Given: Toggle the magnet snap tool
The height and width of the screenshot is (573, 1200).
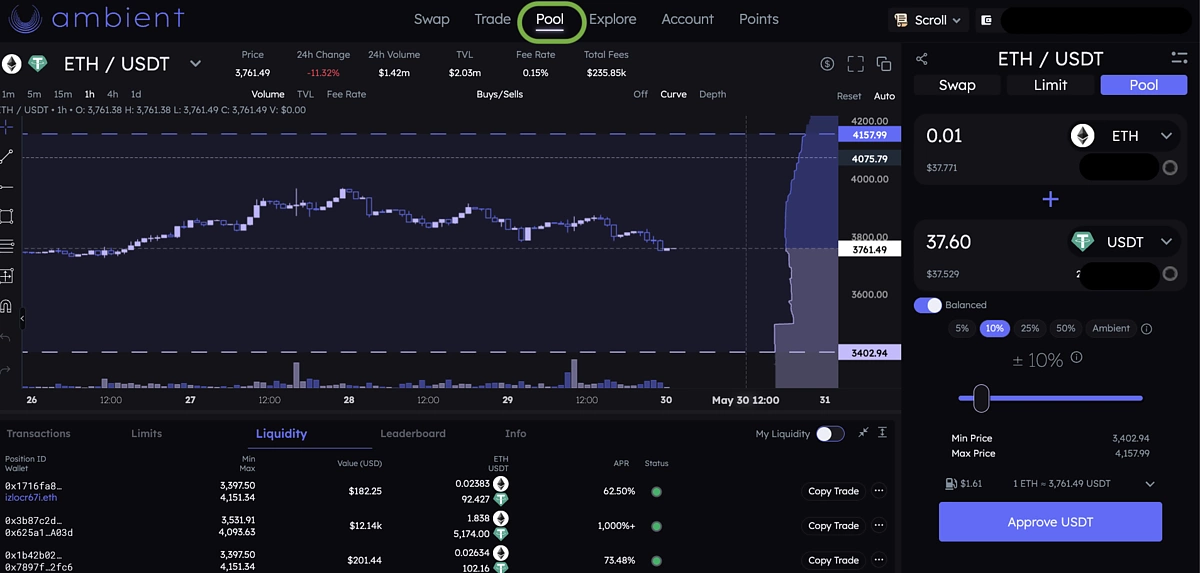Looking at the screenshot, I should (x=7, y=306).
